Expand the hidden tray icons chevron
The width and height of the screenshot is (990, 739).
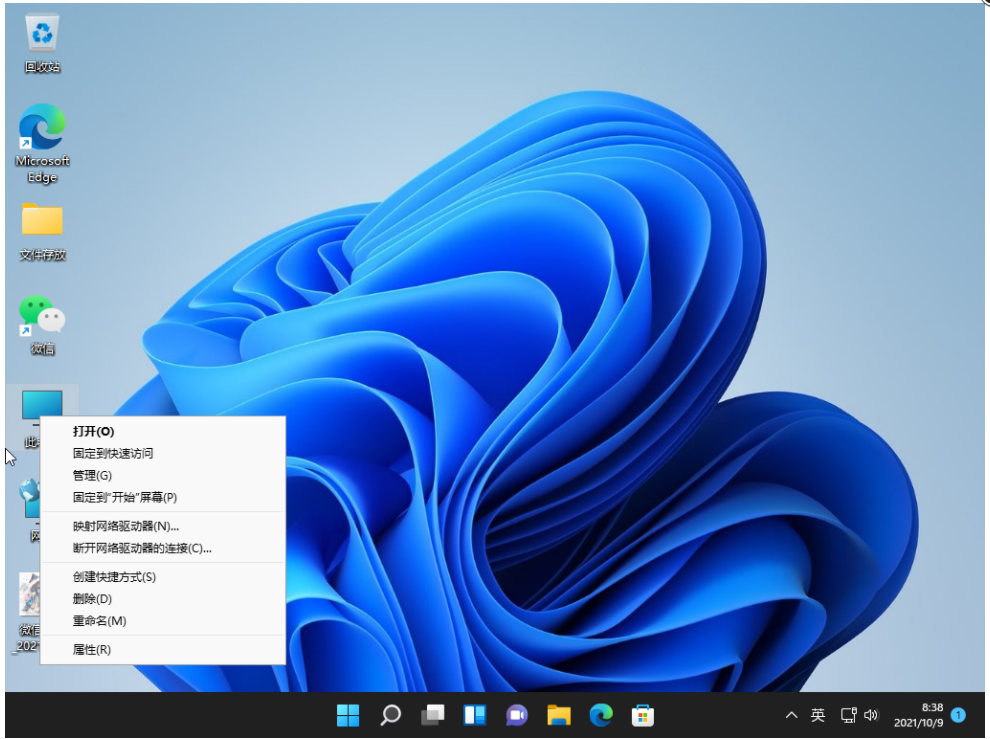[x=792, y=715]
